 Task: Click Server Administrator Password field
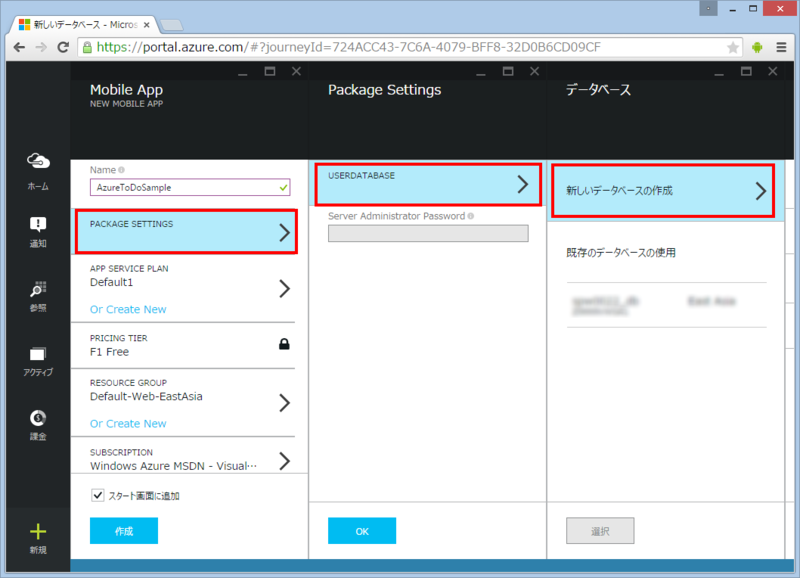(x=428, y=234)
